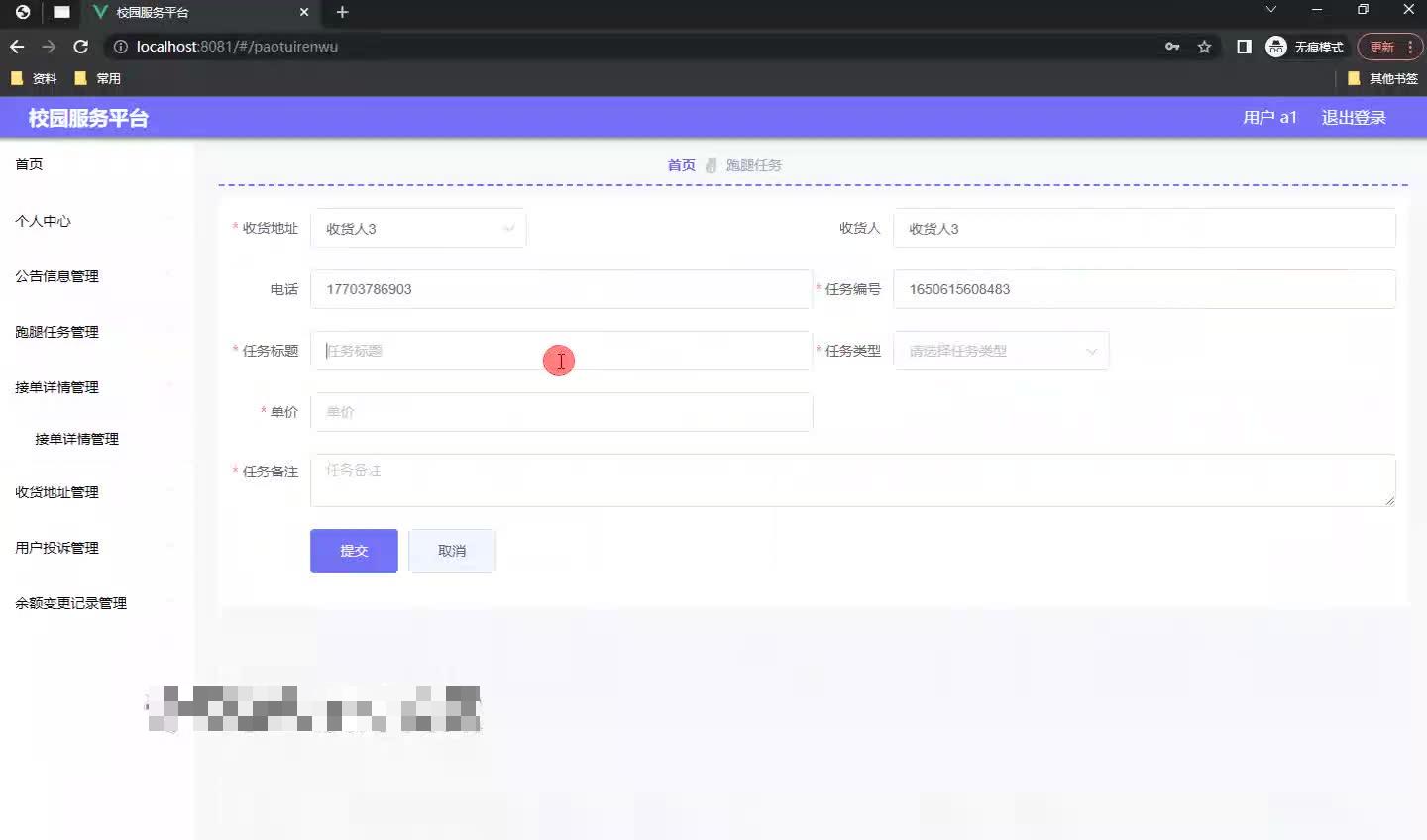Screen dimensions: 1427x840
Task: Click the 更新 browser update button
Action: coord(1381,47)
